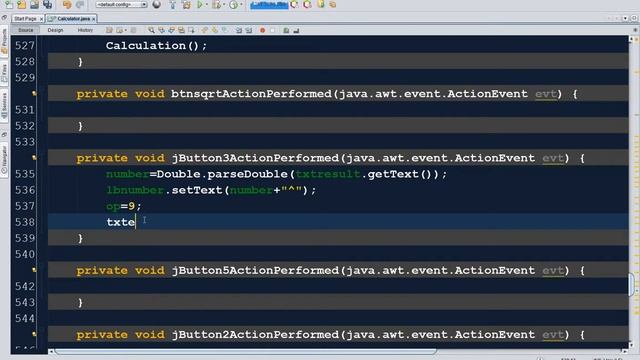Viewport: 640px width, 360px height.
Task: Open the Projects side panel tab
Action: [x=4, y=42]
